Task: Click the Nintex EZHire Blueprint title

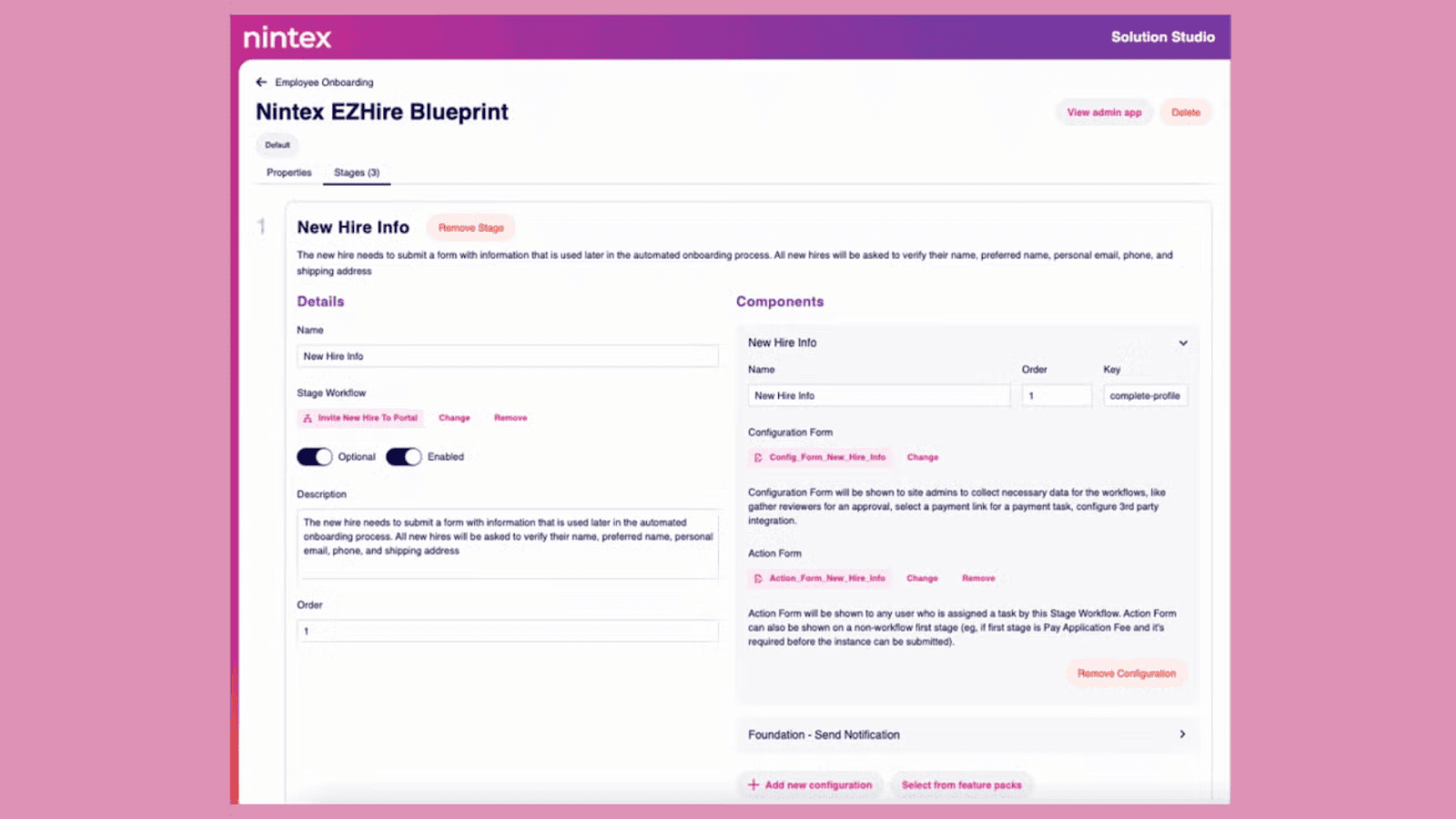Action: pos(382,112)
